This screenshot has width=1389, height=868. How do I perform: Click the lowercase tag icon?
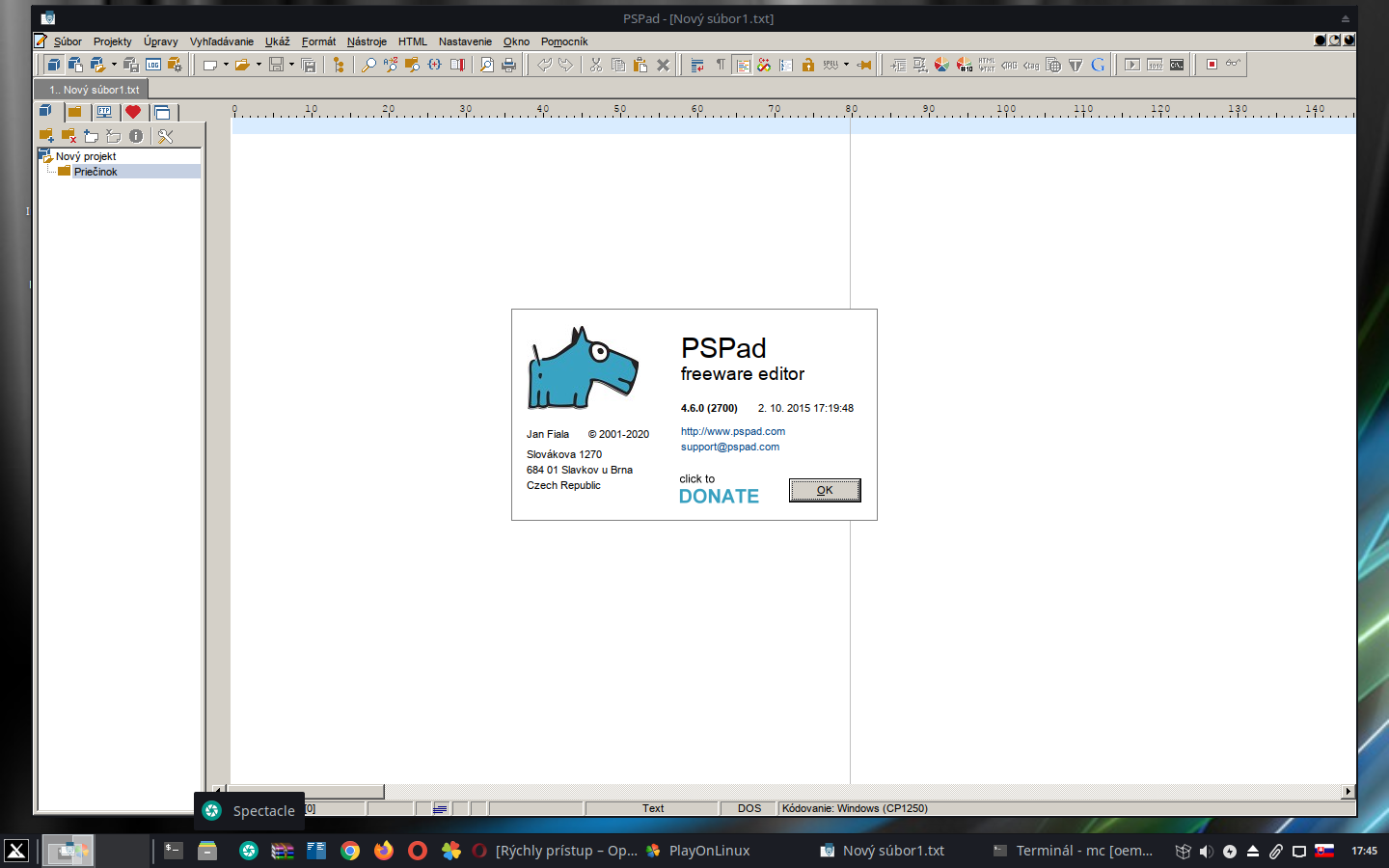point(1031,65)
